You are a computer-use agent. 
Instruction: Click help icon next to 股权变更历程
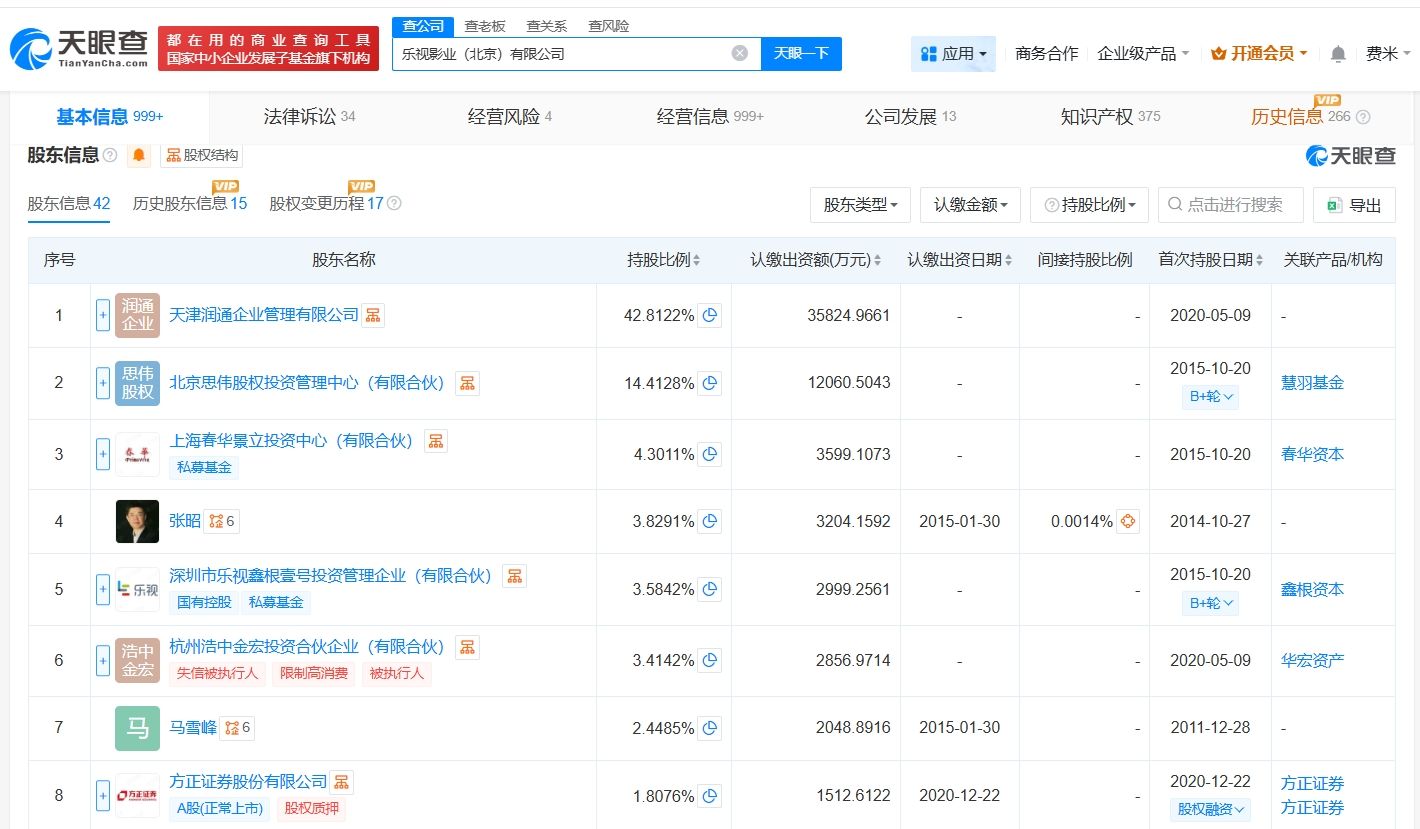pos(394,204)
